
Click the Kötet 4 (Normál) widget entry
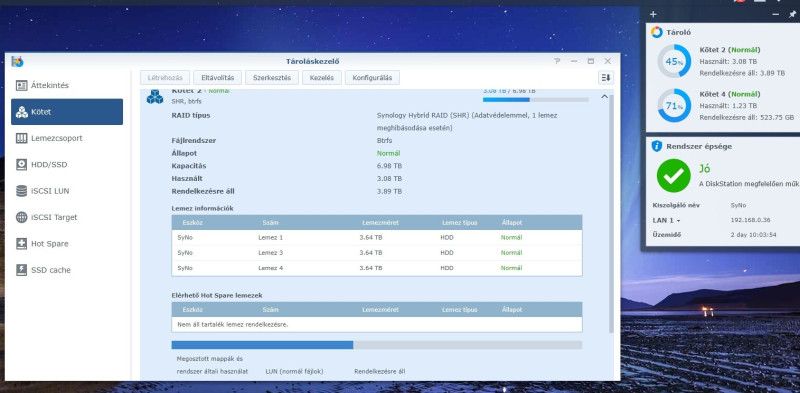click(x=730, y=94)
